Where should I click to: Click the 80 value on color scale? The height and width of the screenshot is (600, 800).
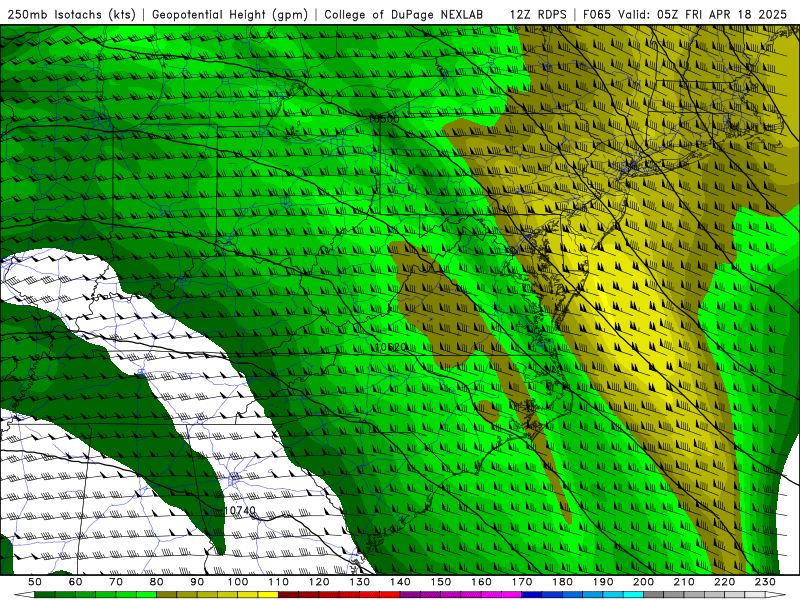click(x=157, y=582)
